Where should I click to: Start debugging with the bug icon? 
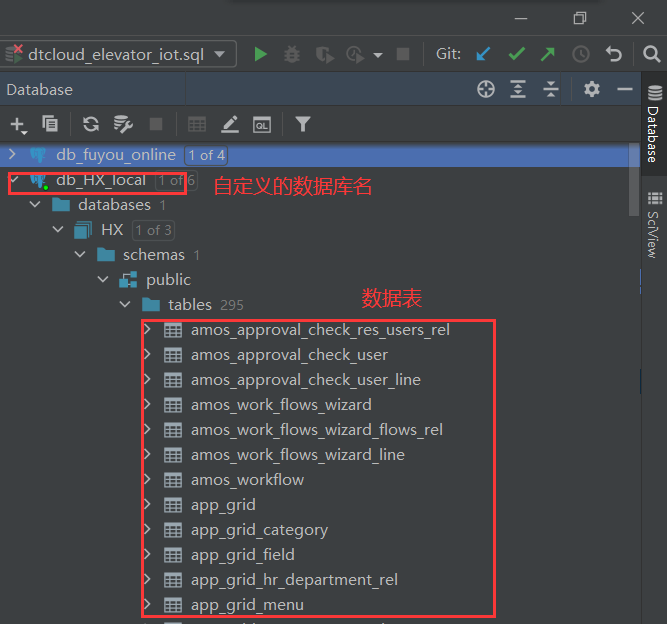pos(292,54)
